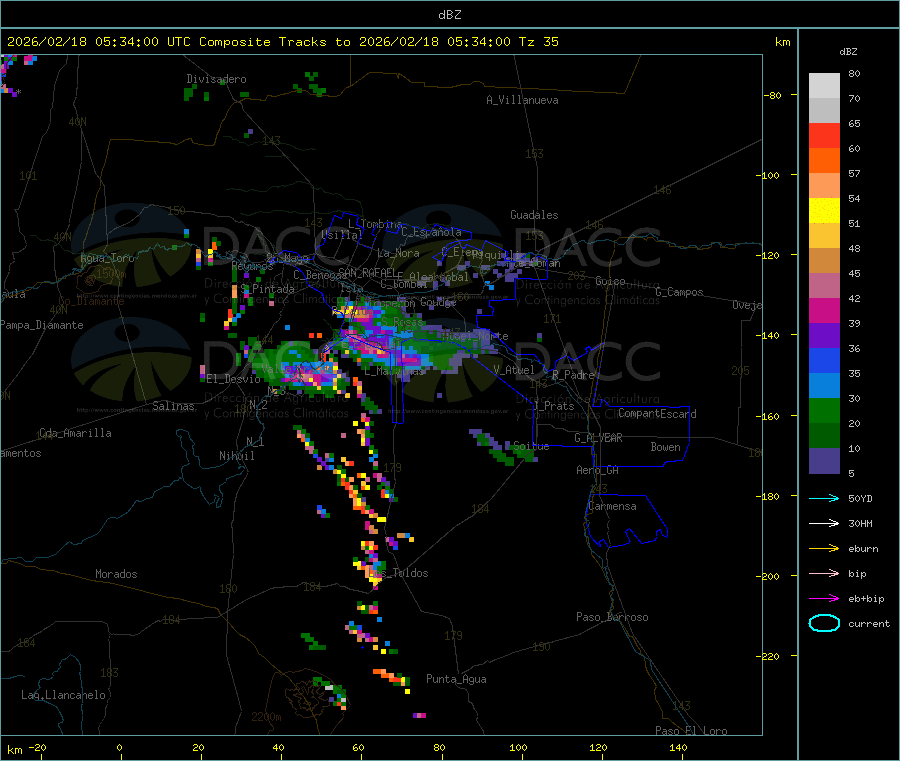Click the Lag.Llancanelo map label
The width and height of the screenshot is (900, 761).
tap(63, 695)
